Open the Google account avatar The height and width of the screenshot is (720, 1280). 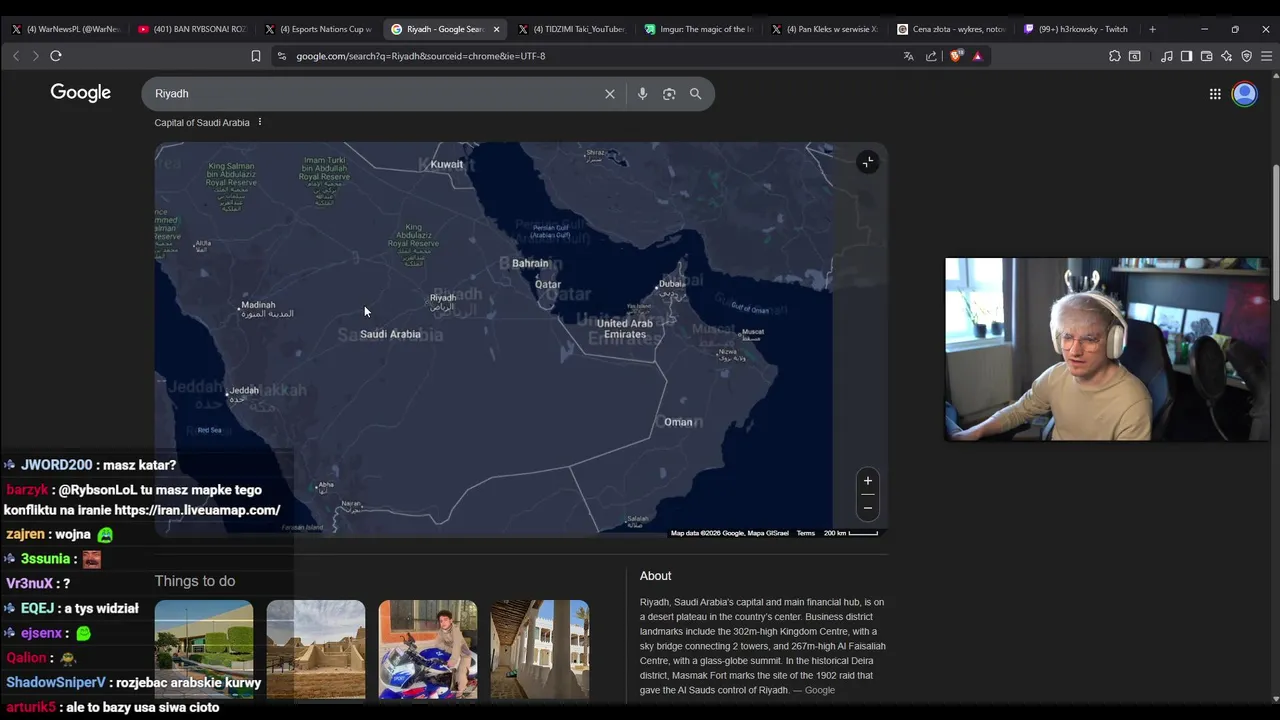(1245, 94)
